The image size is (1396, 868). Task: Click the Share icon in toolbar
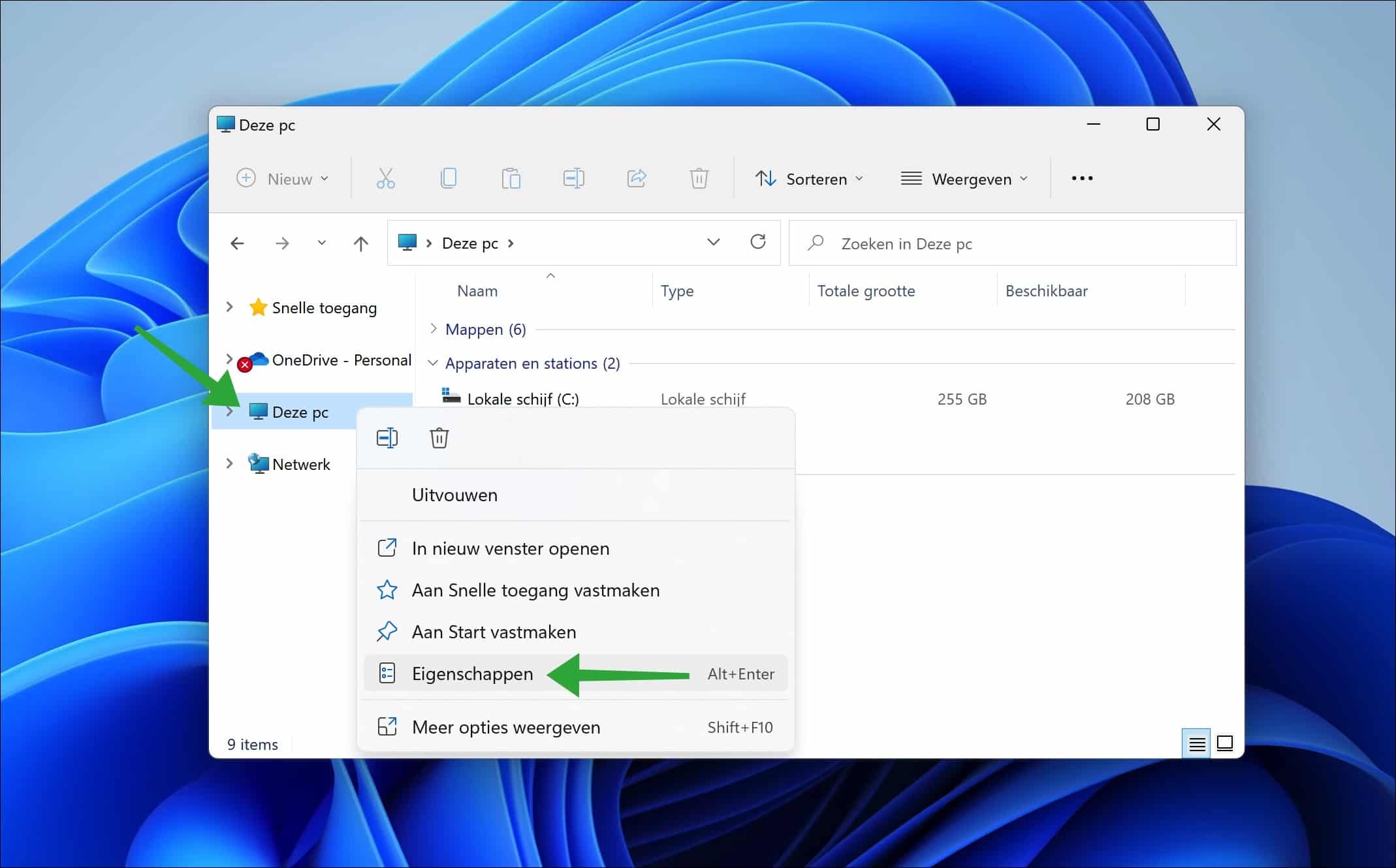click(x=636, y=178)
